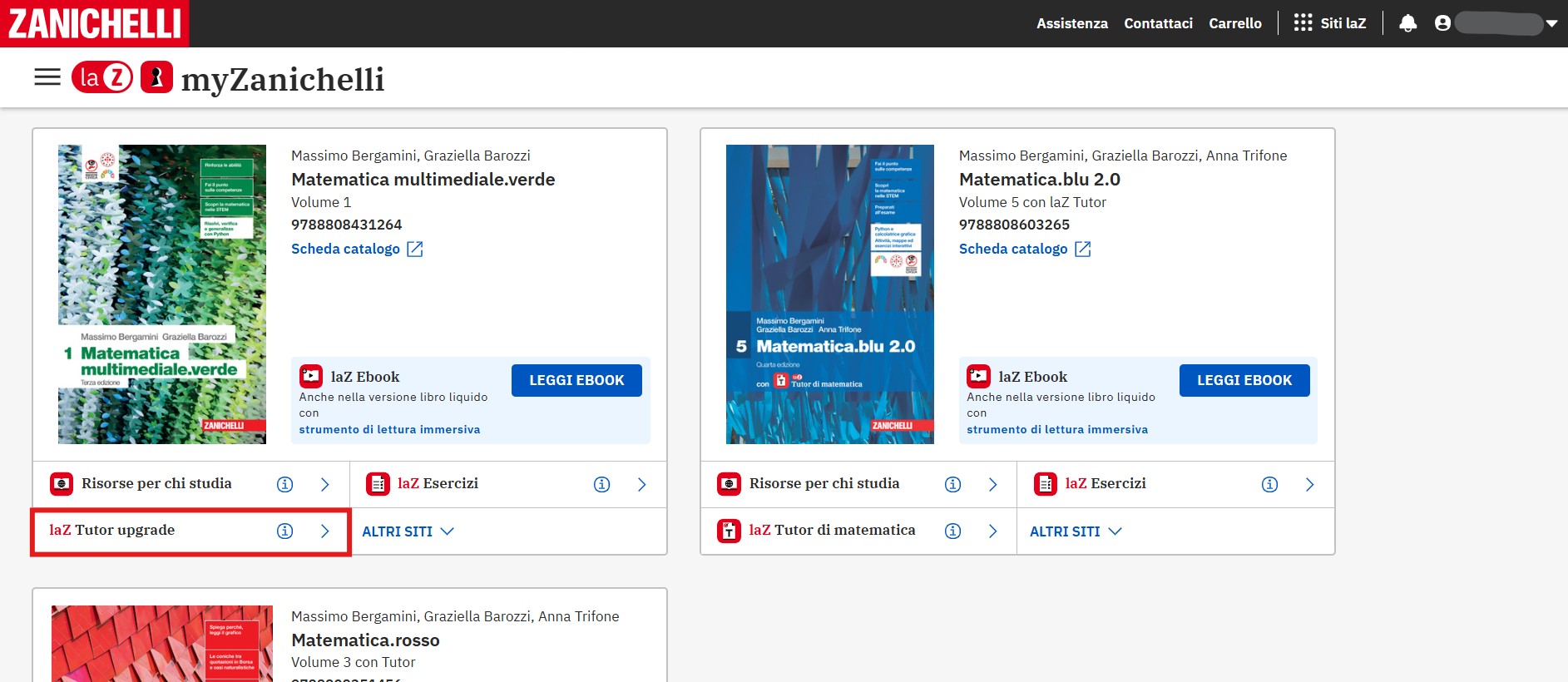Click LEGGI EBOOK for Matematica.blu 2.0

1244,380
